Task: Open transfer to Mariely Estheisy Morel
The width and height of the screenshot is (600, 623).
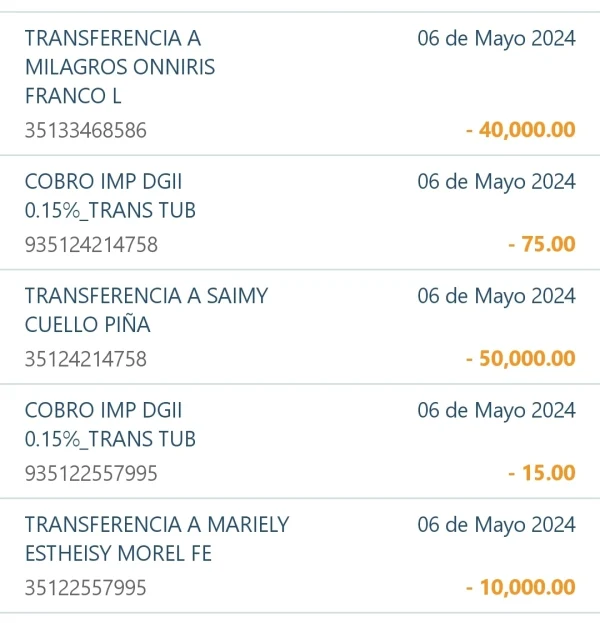Action: [156, 539]
